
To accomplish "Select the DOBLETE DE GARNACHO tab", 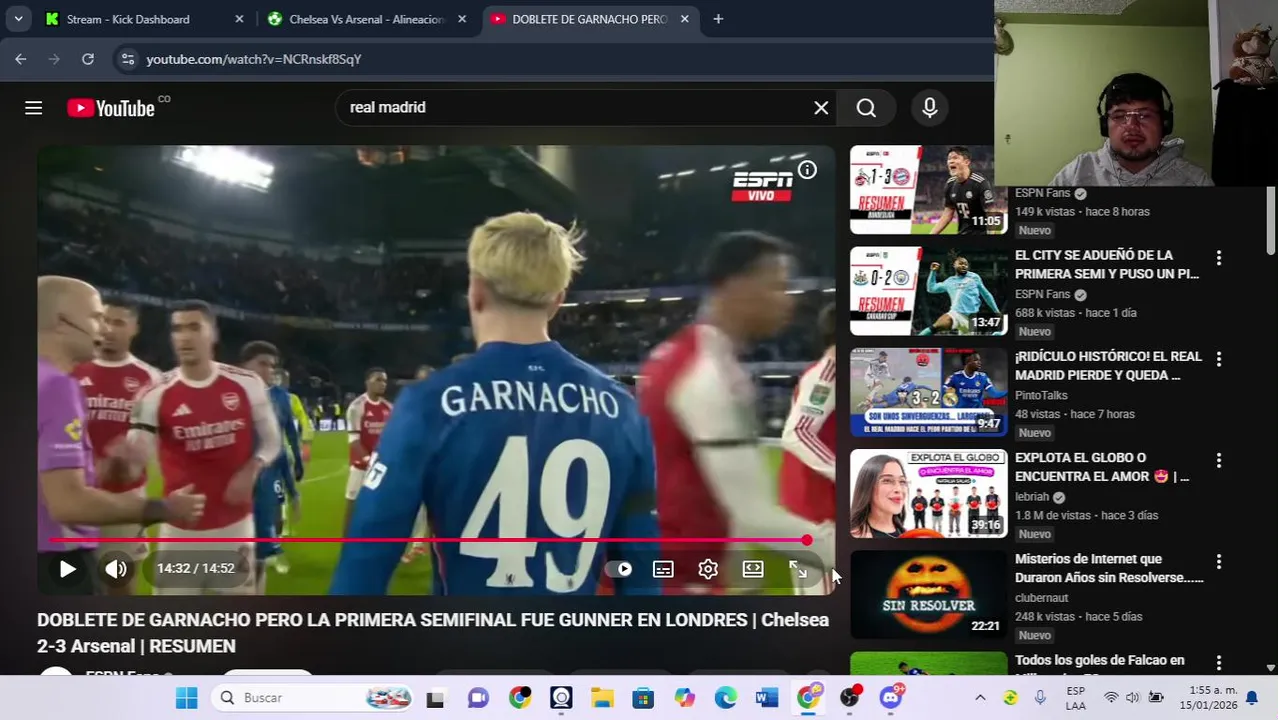I will point(589,19).
